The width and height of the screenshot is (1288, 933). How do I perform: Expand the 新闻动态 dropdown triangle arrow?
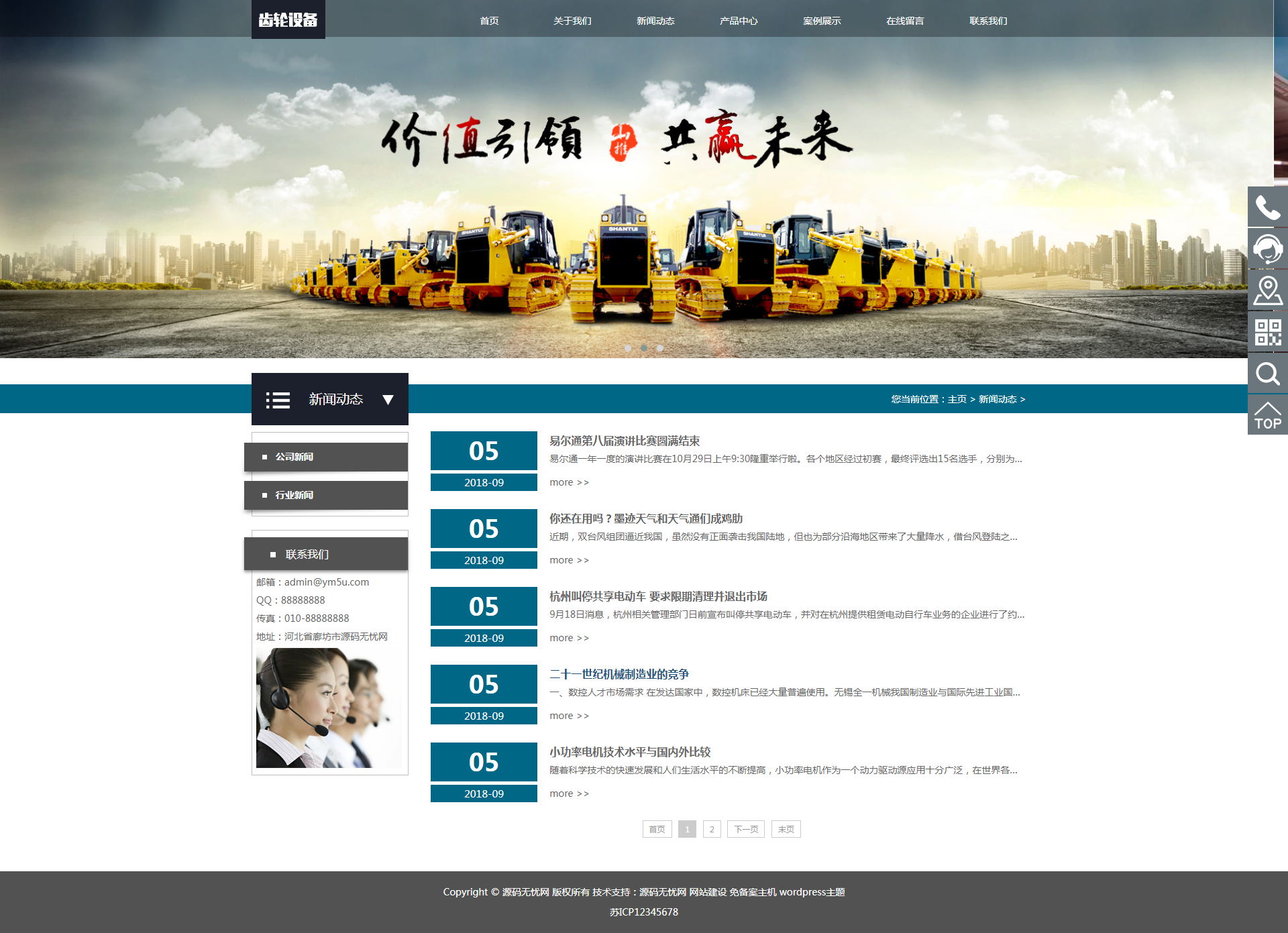click(388, 400)
